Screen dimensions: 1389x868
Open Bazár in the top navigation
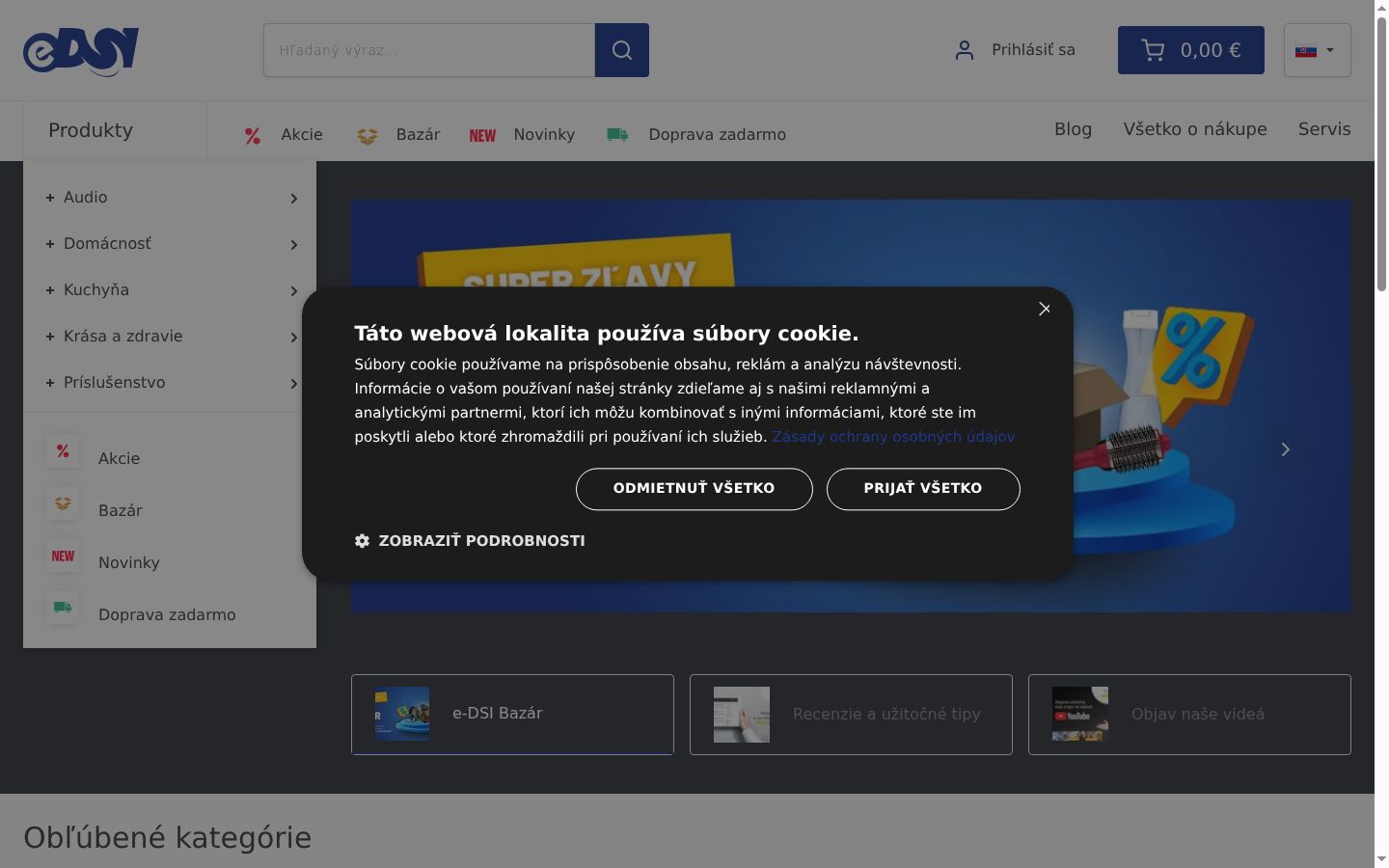(x=418, y=135)
